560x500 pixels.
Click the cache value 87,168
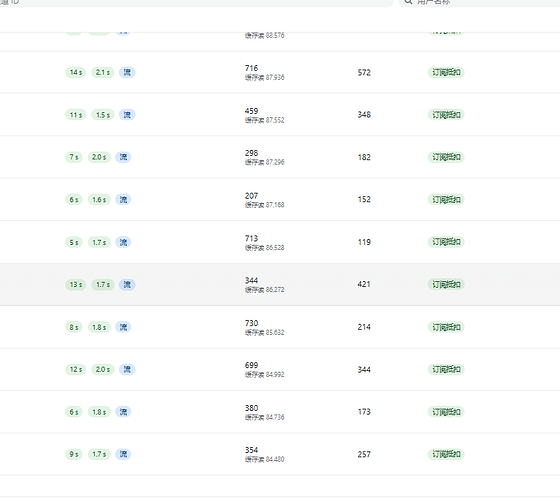click(275, 205)
